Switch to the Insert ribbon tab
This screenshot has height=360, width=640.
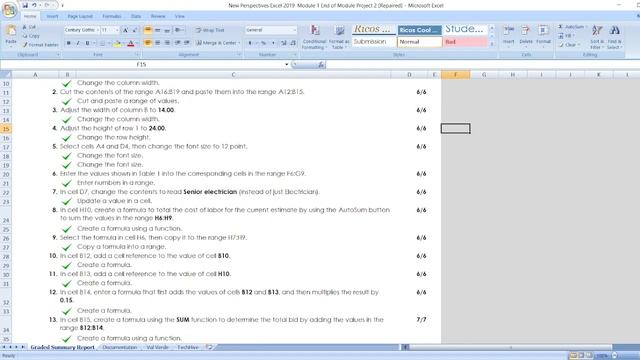click(52, 16)
